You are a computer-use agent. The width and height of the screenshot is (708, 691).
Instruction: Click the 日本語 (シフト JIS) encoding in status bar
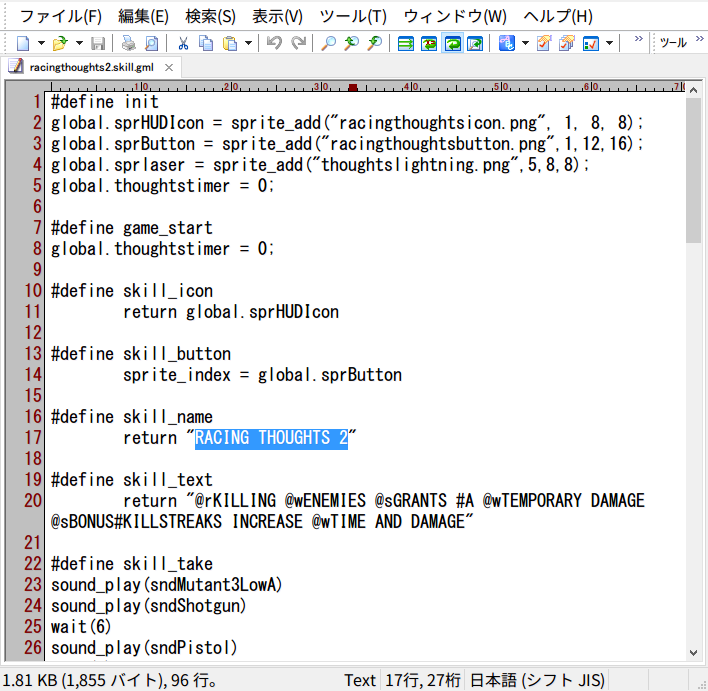click(537, 680)
